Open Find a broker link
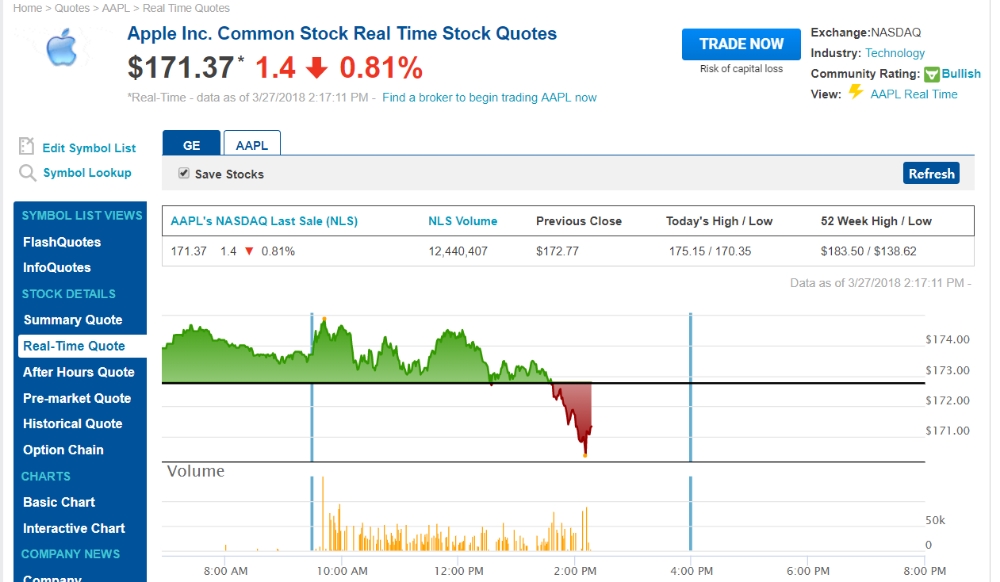The width and height of the screenshot is (1000, 582). pyautogui.click(x=489, y=98)
